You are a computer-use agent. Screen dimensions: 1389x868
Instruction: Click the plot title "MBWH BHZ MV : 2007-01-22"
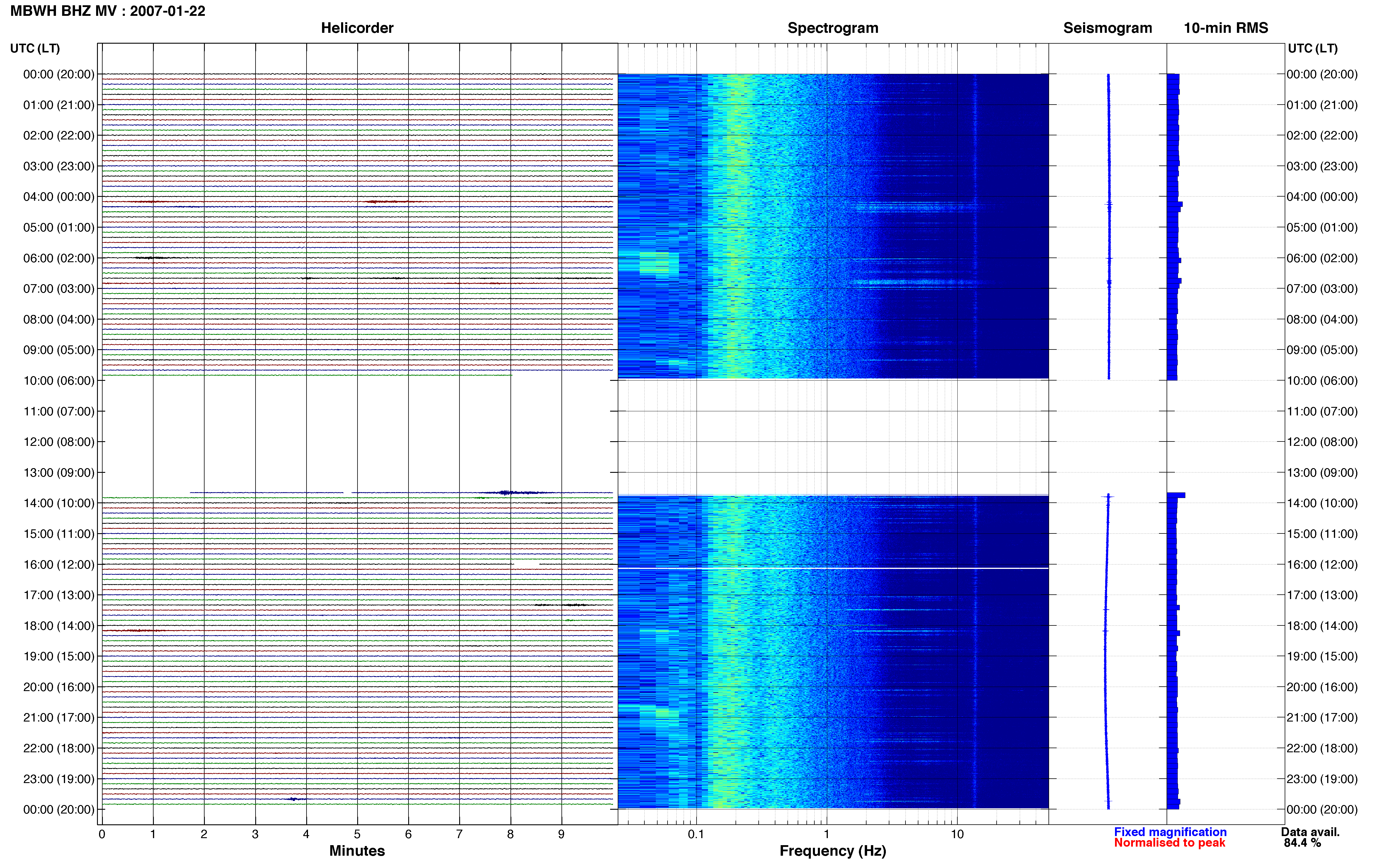108,11
